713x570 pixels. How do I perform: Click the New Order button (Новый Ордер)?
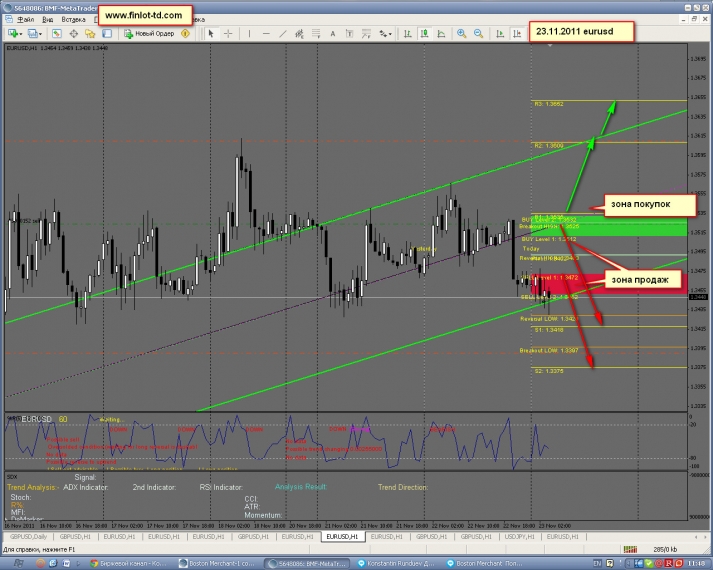tap(149, 33)
